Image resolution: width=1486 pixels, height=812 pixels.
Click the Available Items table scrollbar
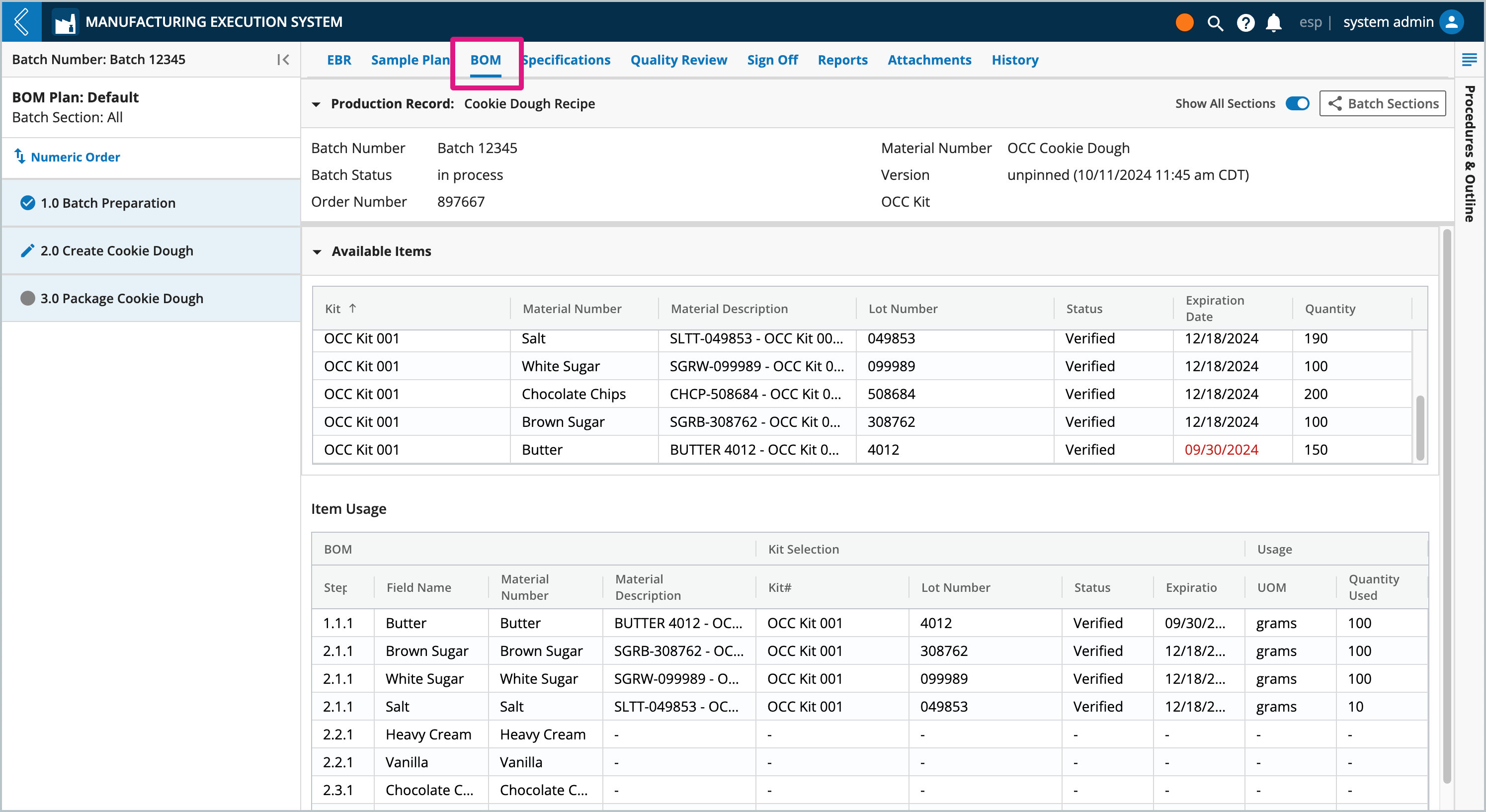click(x=1420, y=428)
